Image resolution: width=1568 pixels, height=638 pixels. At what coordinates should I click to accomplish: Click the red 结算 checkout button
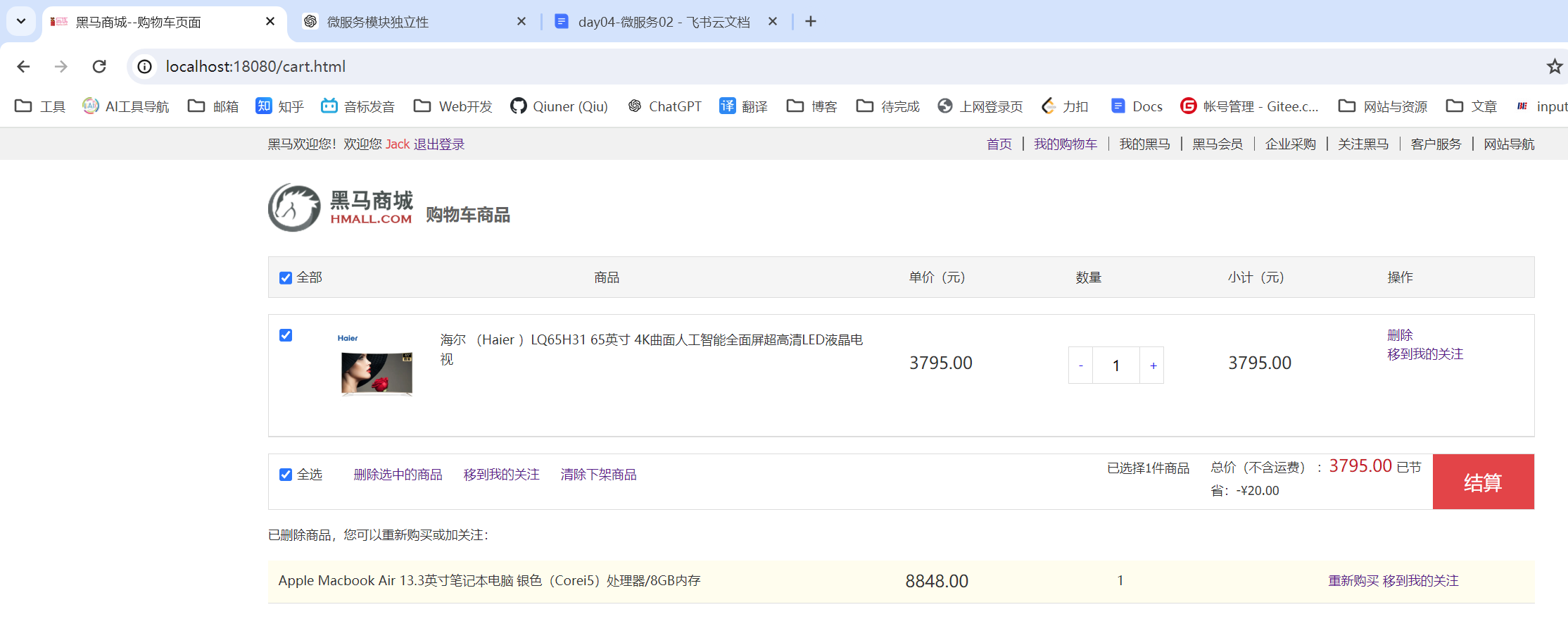(x=1484, y=482)
